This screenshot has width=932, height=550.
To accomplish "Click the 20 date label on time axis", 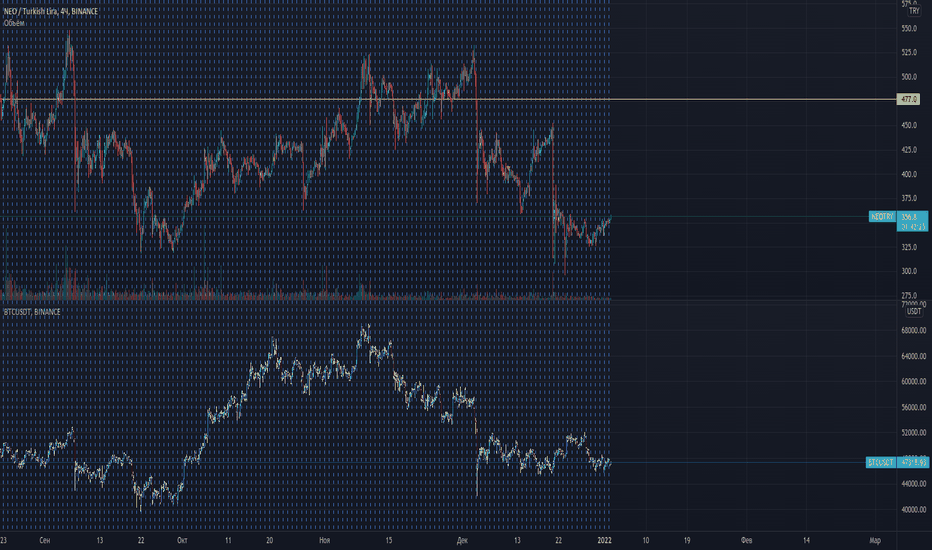I will click(269, 540).
